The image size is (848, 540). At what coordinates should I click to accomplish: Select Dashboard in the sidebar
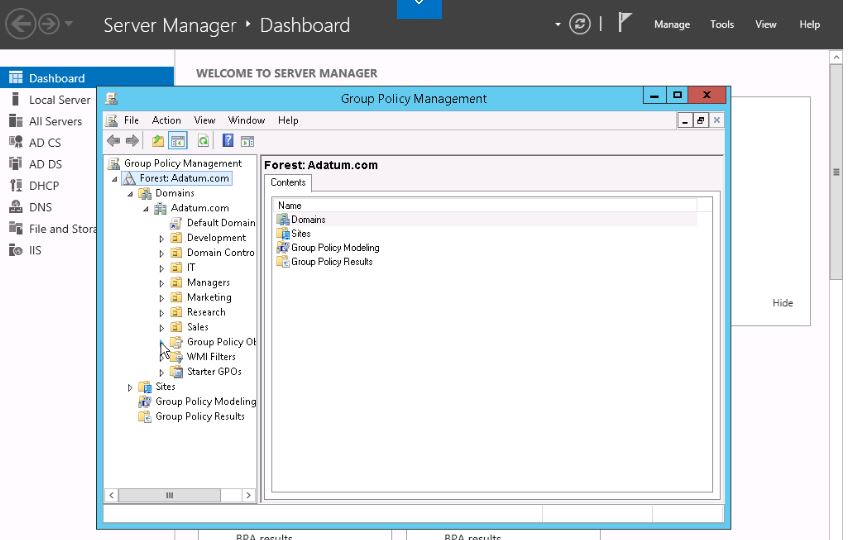pos(87,78)
